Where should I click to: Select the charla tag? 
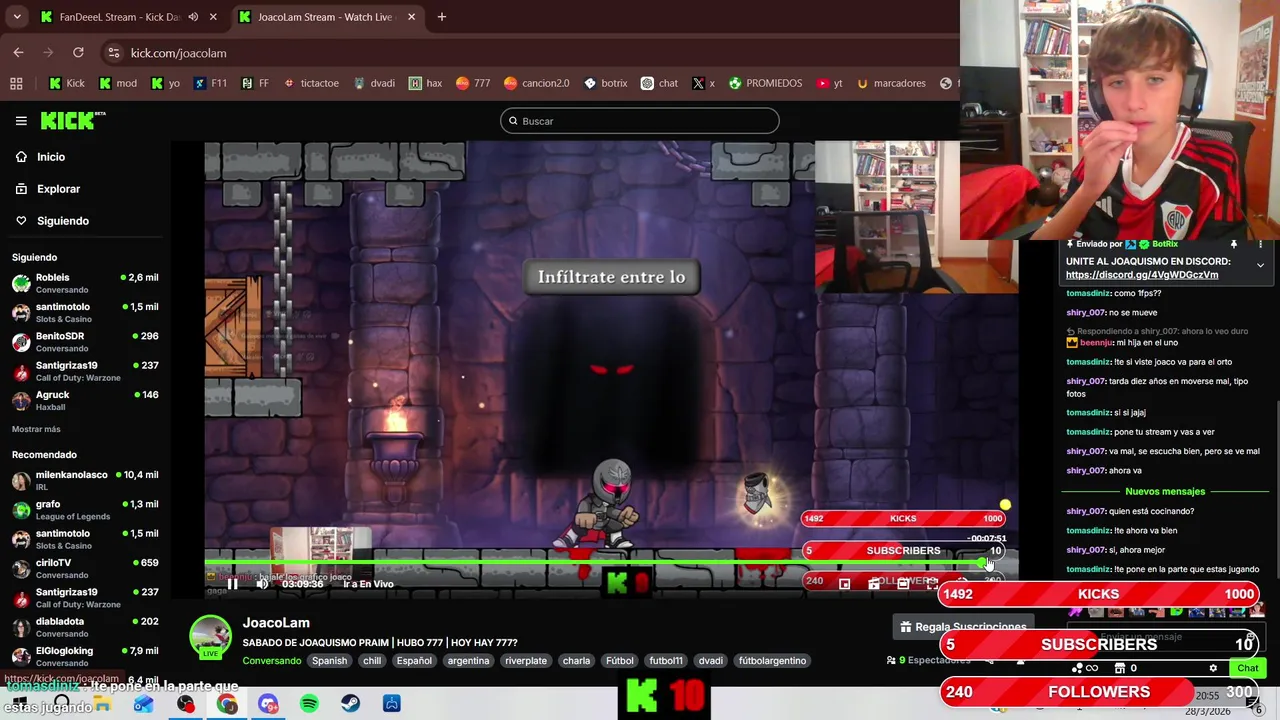[576, 661]
